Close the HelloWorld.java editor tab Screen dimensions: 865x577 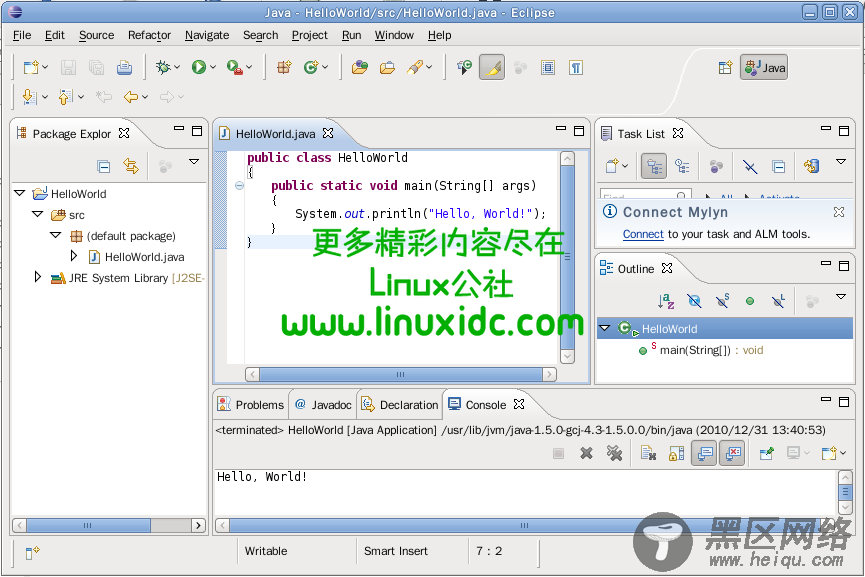pos(328,133)
